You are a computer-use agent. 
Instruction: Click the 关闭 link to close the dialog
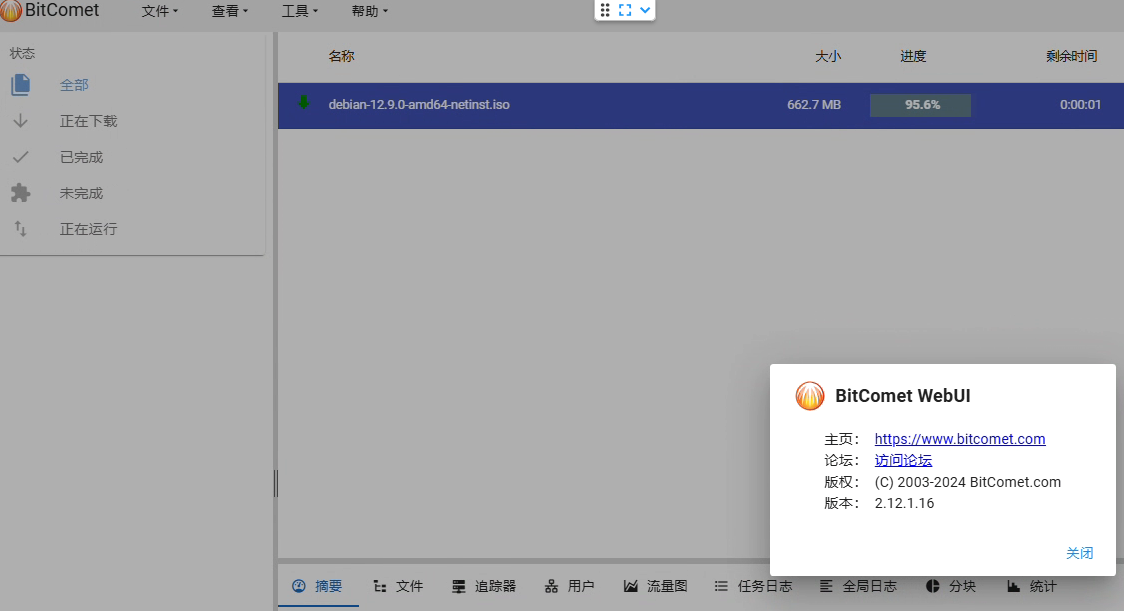pyautogui.click(x=1080, y=553)
